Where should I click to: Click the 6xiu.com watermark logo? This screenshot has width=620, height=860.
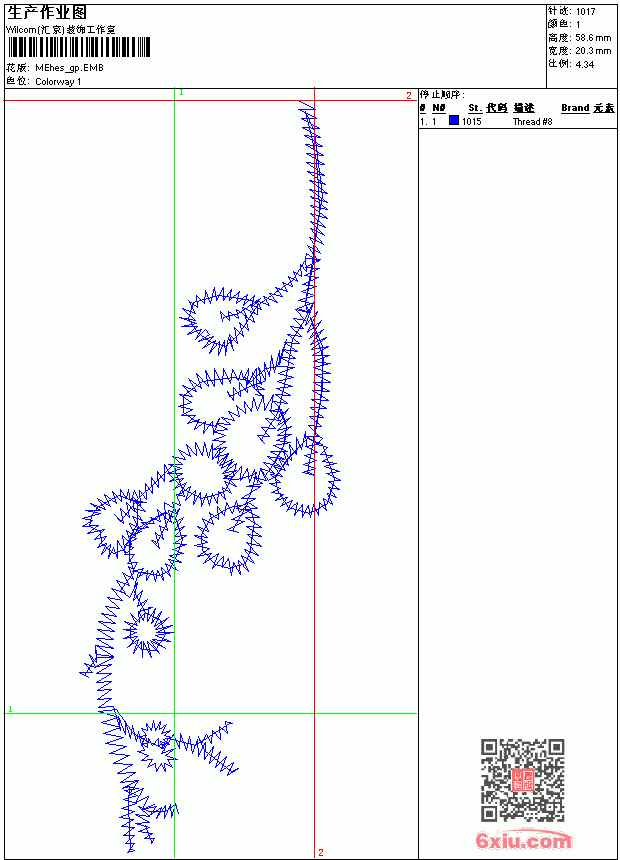pyautogui.click(x=523, y=840)
